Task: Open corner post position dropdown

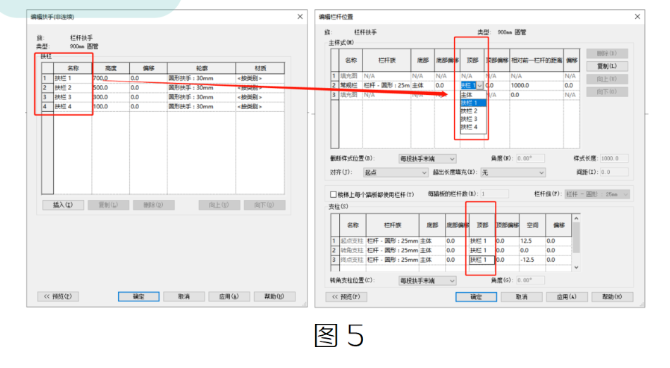Action: click(x=427, y=281)
